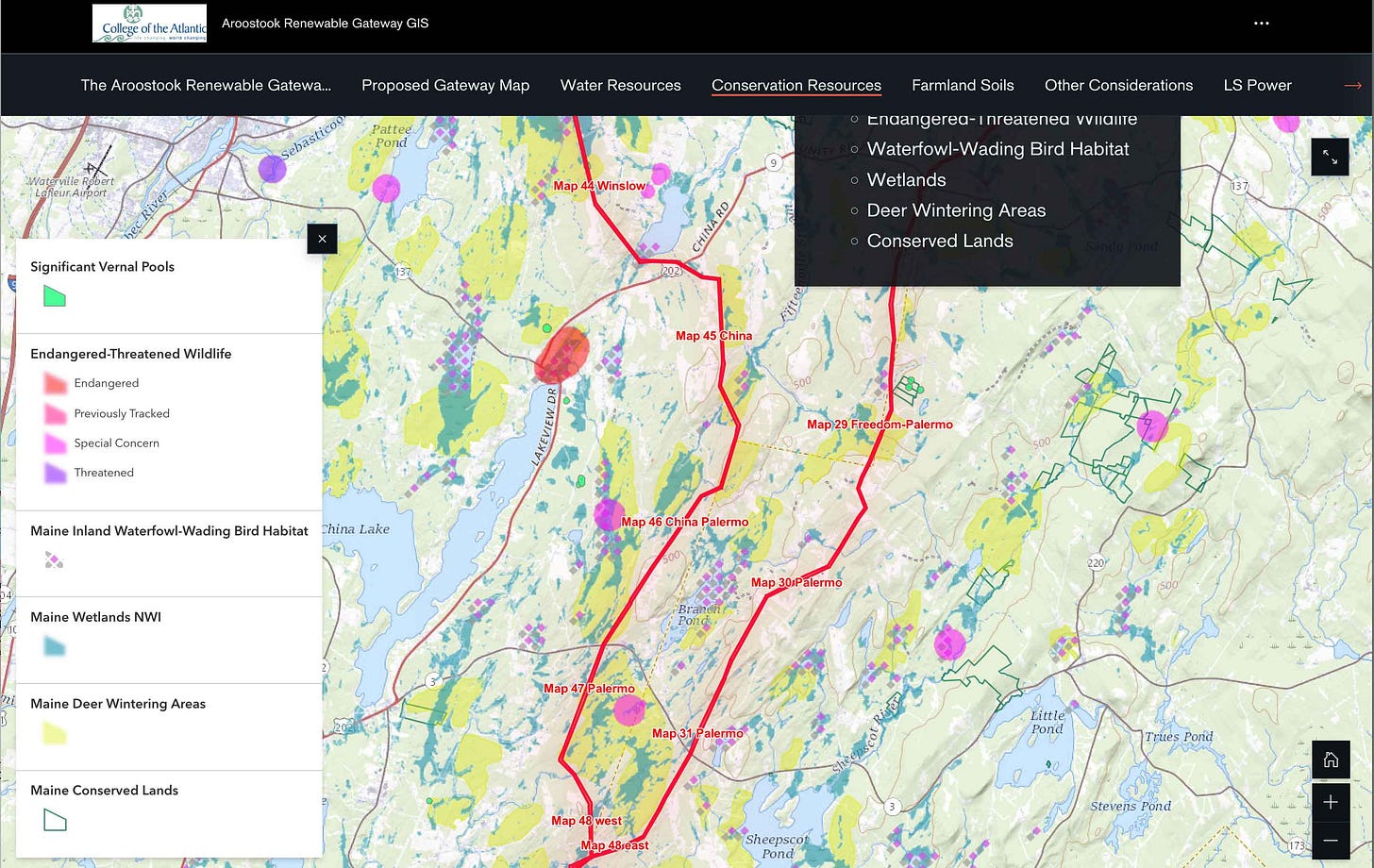Click the Map 45 China label
The width and height of the screenshot is (1374, 868).
713,336
